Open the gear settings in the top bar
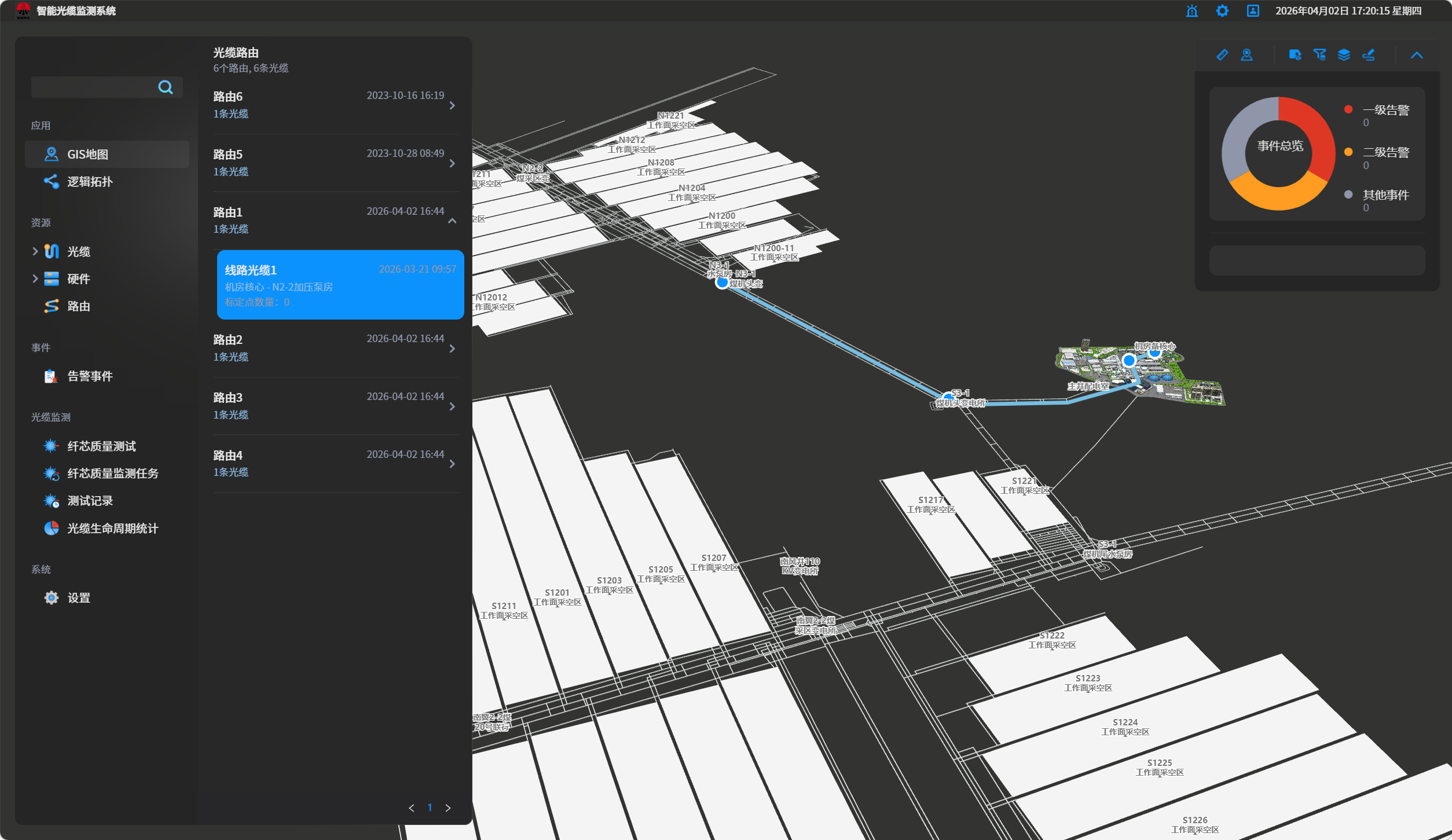1452x840 pixels. [1222, 11]
